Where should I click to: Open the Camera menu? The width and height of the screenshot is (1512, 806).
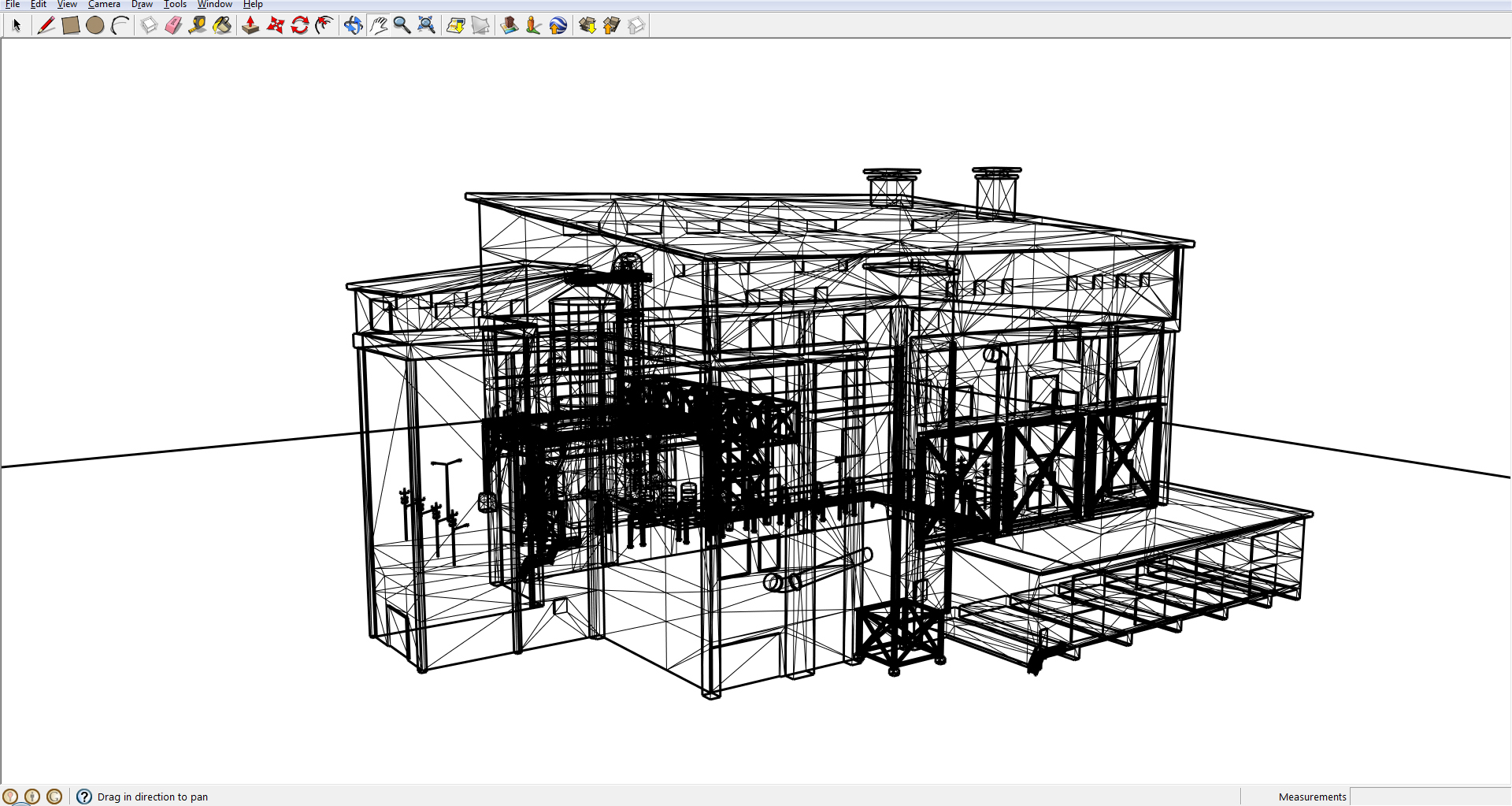click(x=103, y=5)
